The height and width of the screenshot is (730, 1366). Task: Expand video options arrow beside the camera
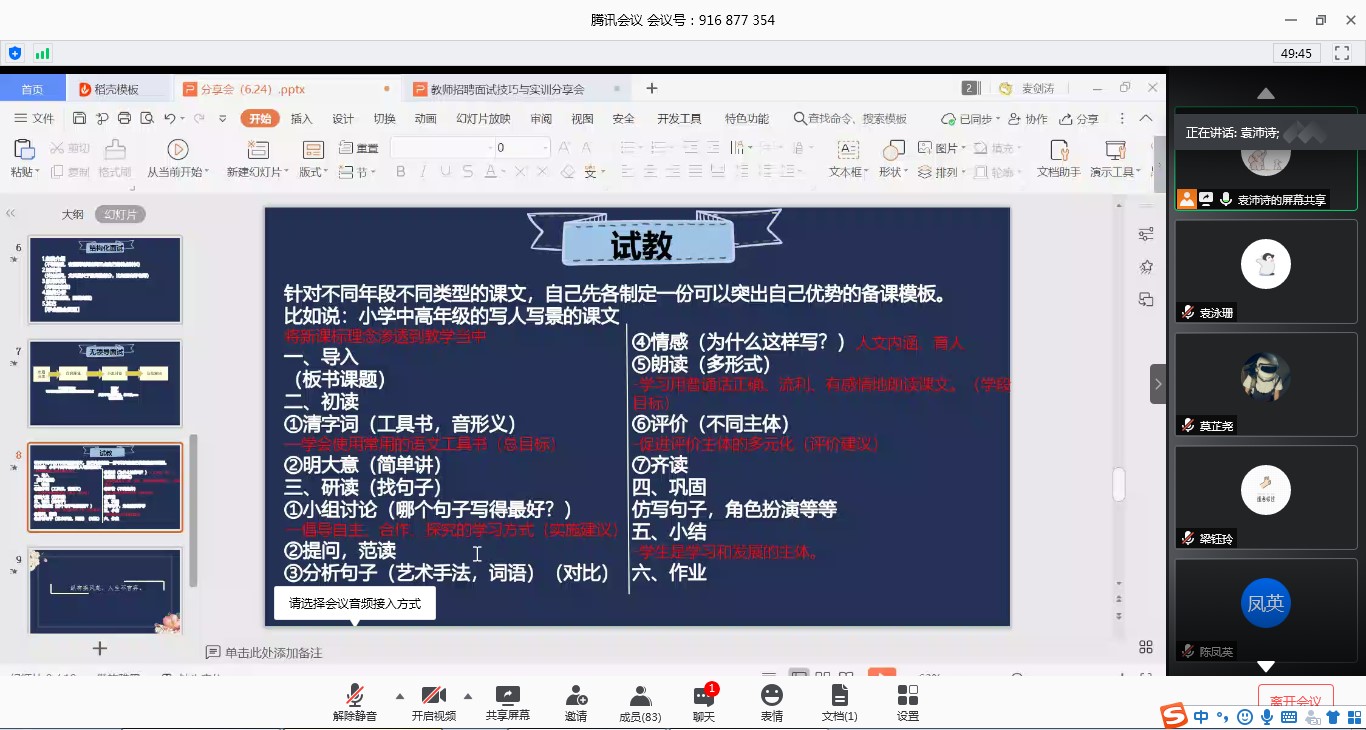pos(467,696)
